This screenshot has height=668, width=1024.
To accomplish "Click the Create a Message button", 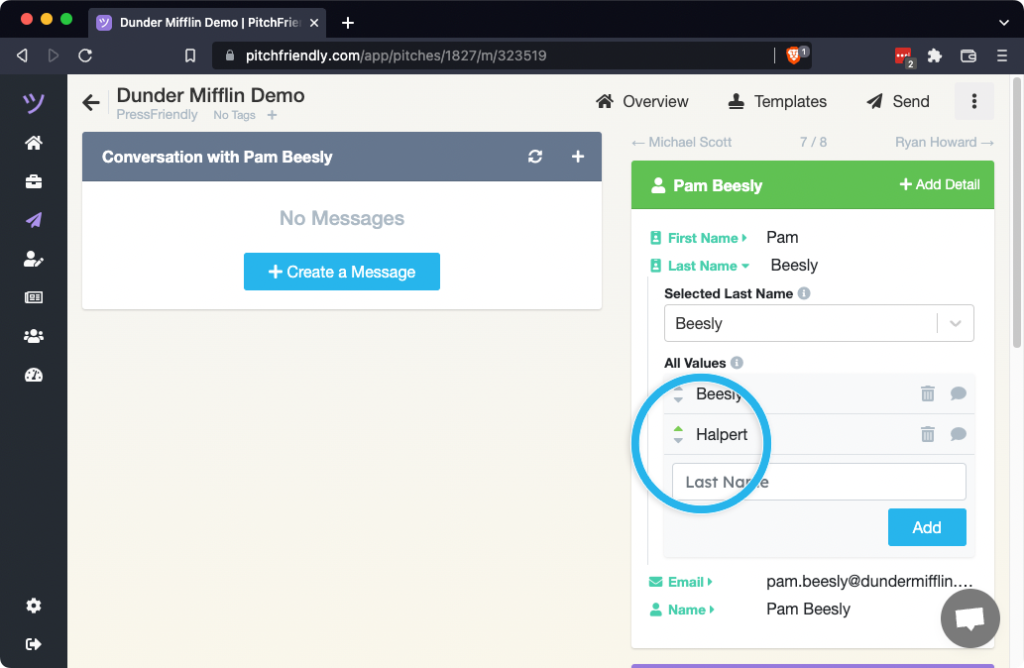I will pos(342,272).
